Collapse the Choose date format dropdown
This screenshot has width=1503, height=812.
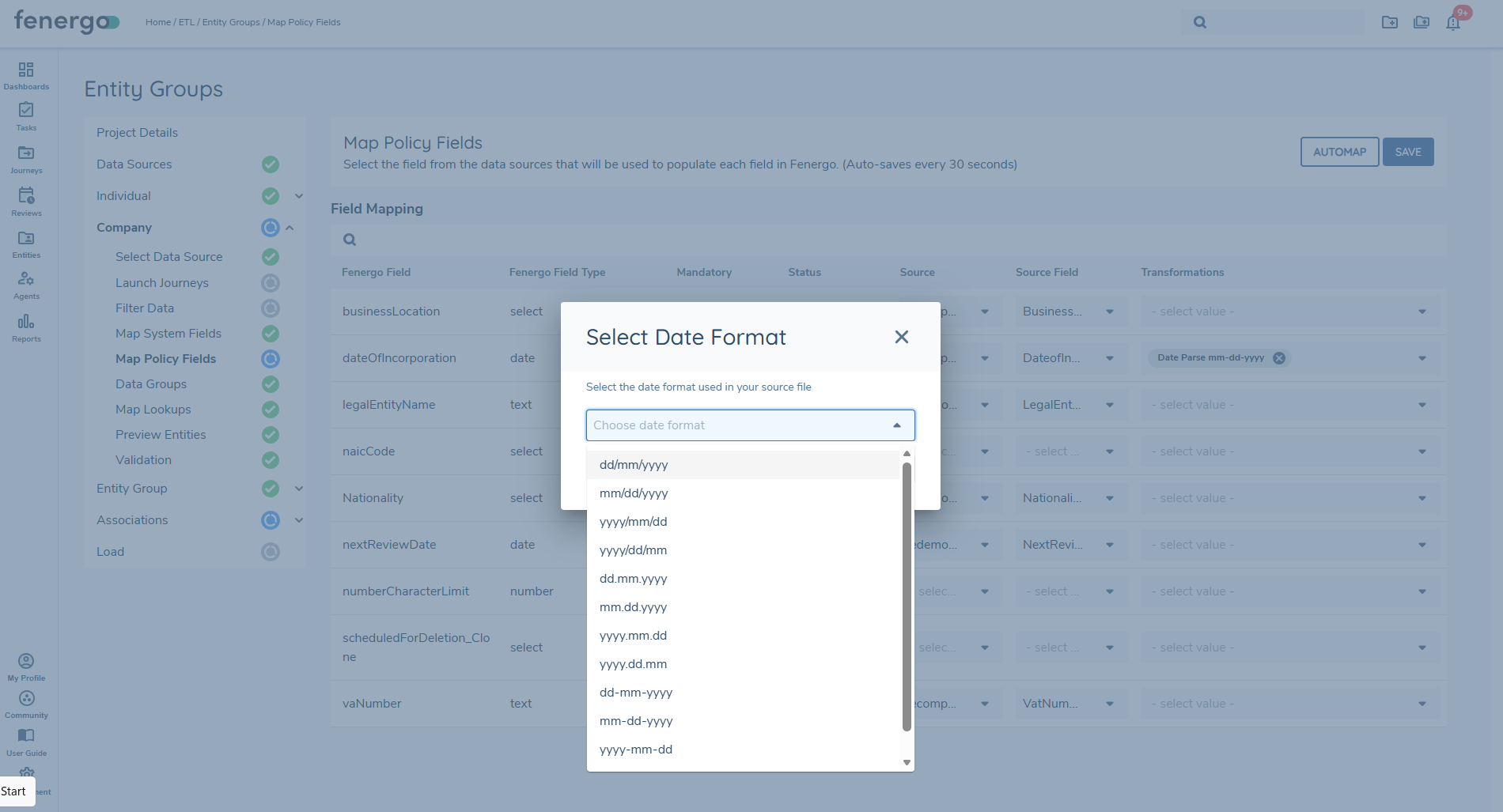(897, 425)
